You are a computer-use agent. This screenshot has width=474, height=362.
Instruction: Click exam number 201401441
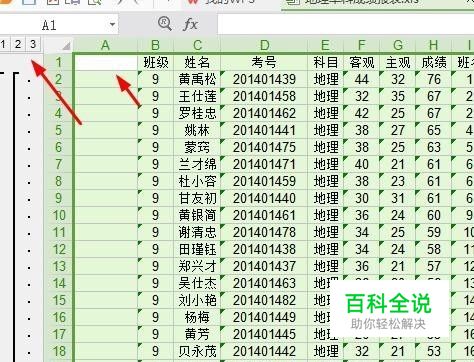(264, 130)
